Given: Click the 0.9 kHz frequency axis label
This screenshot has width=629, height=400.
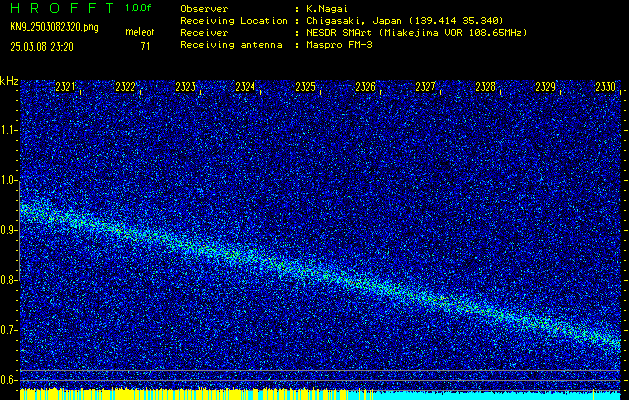Looking at the screenshot, I should point(8,230).
